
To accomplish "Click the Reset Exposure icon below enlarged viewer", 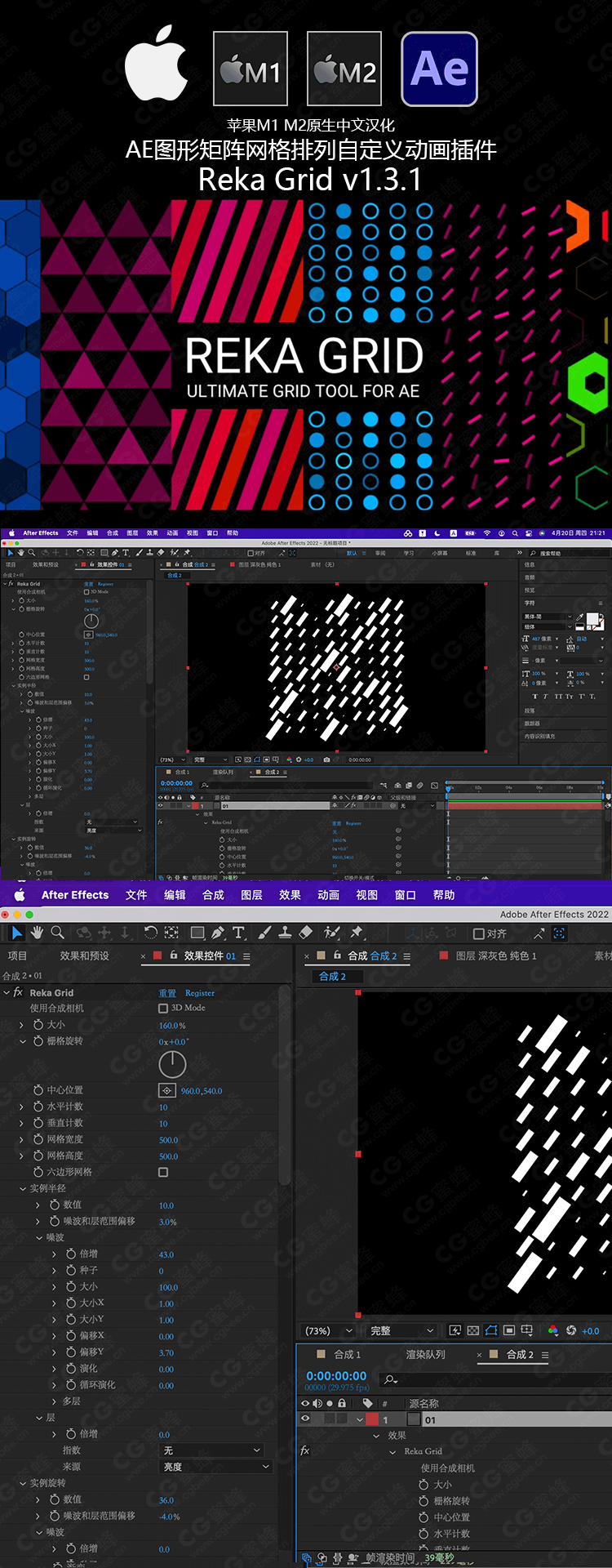I will pos(571,1330).
